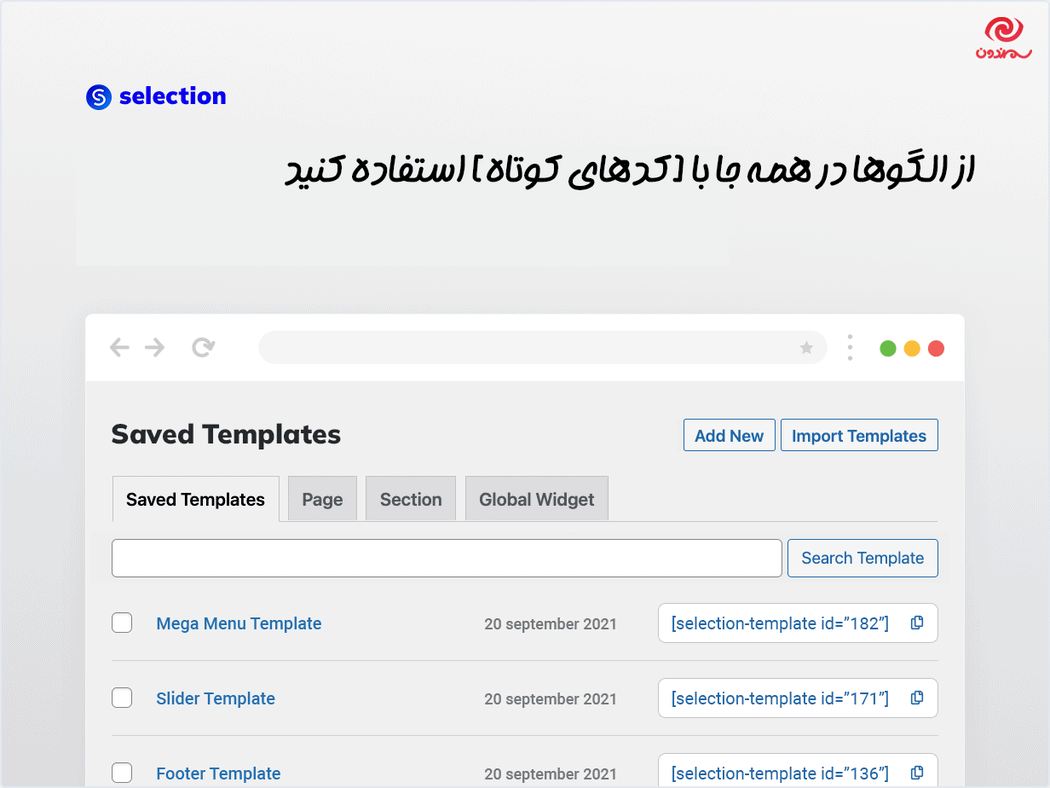Viewport: 1050px width, 788px height.
Task: Switch to the Saved Templates tab
Action: pyautogui.click(x=196, y=499)
